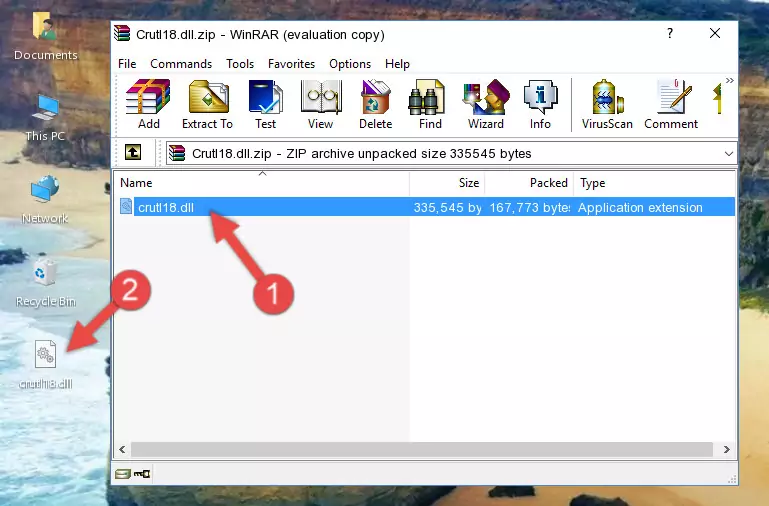The height and width of the screenshot is (506, 769).
Task: Open Find with the binoculars icon
Action: 430,104
